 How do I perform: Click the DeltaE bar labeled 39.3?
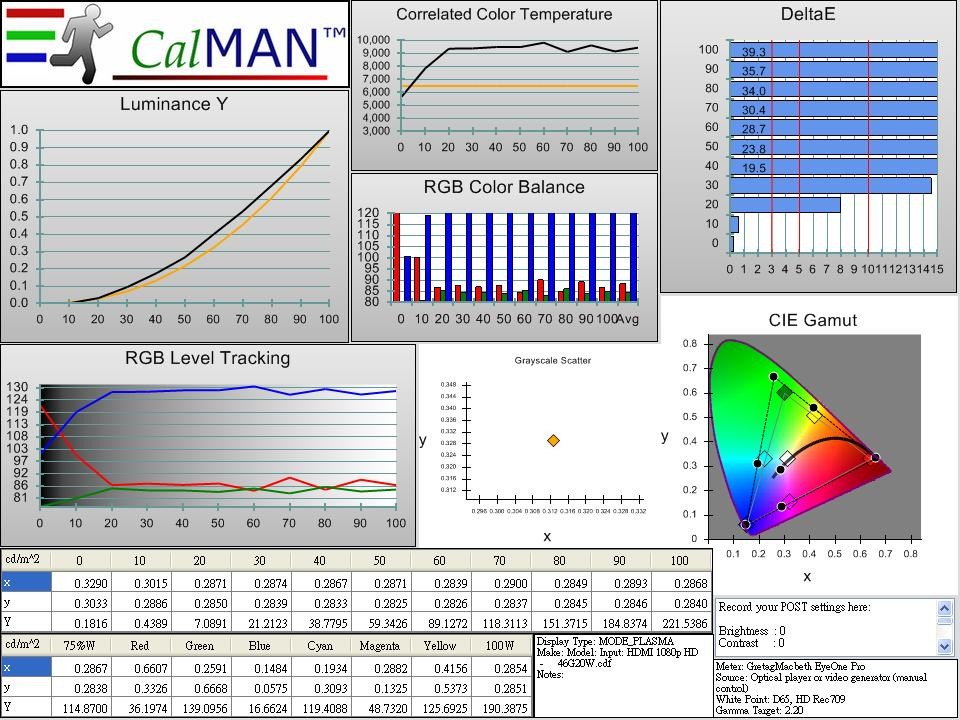[x=835, y=51]
